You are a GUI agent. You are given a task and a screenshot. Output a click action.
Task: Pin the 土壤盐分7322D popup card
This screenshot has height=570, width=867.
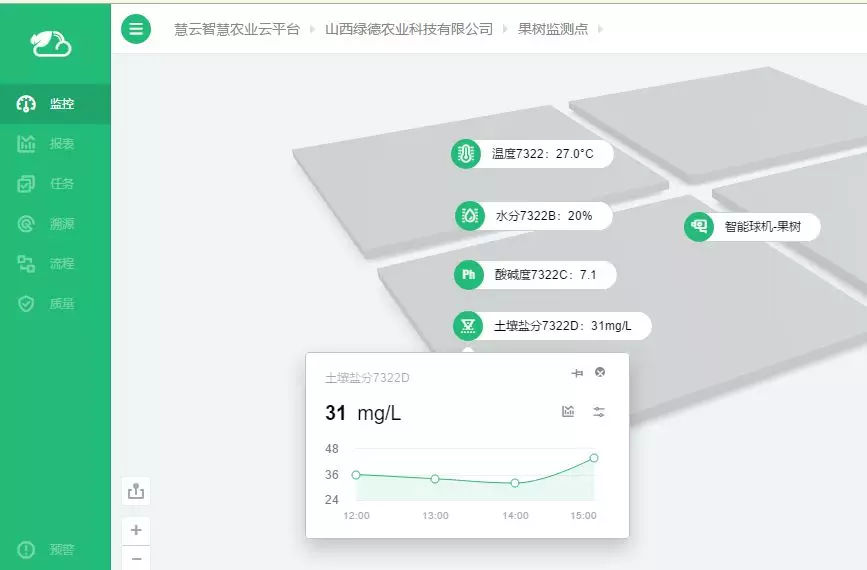point(577,373)
